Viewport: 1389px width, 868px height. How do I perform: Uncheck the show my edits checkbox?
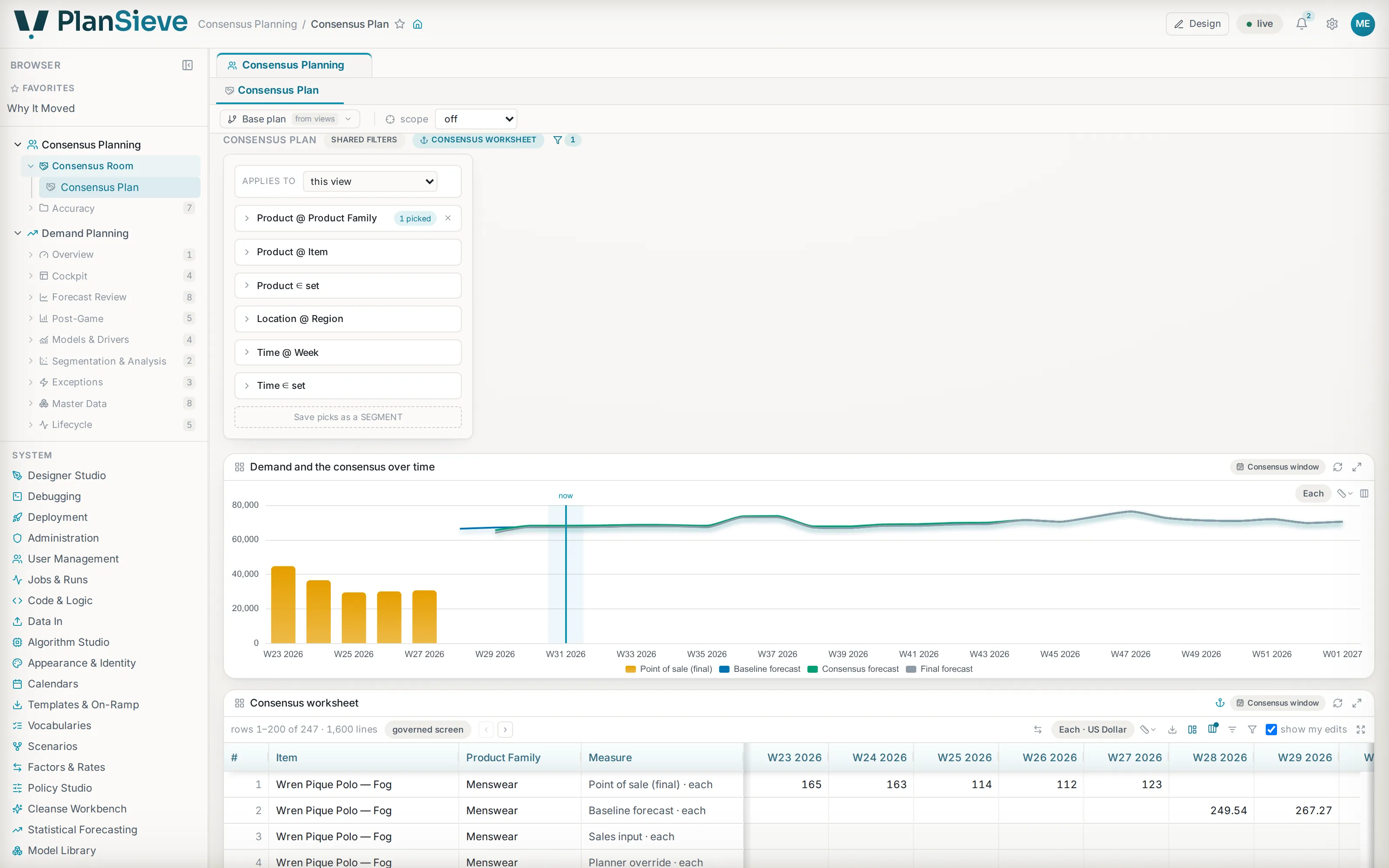1271,730
